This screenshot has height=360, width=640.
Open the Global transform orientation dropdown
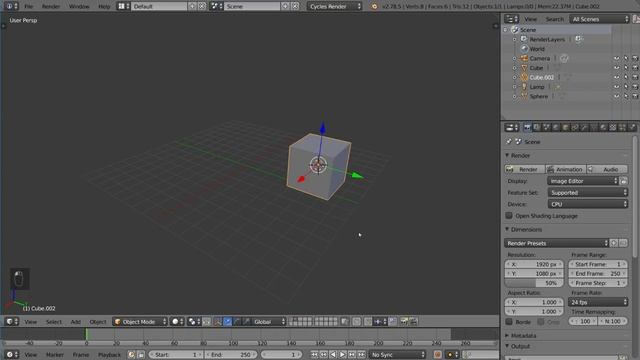[268, 322]
